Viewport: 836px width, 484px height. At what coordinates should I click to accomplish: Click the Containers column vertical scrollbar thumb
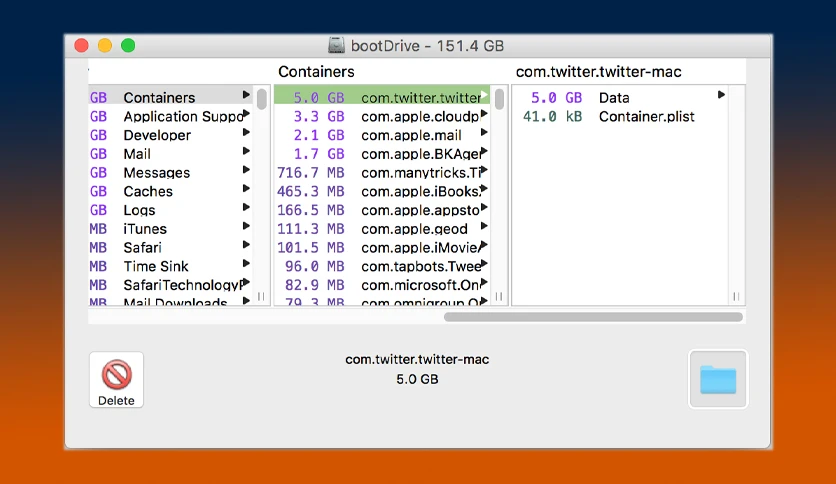point(499,99)
